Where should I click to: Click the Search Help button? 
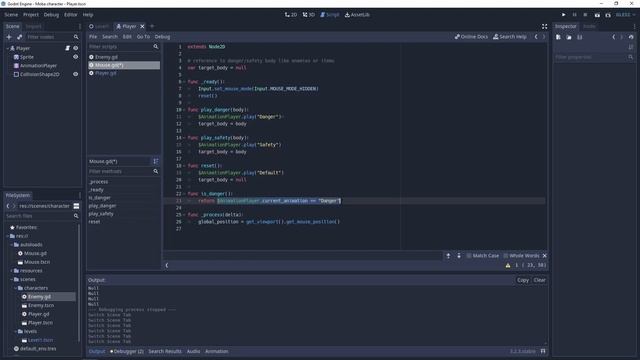coord(510,37)
